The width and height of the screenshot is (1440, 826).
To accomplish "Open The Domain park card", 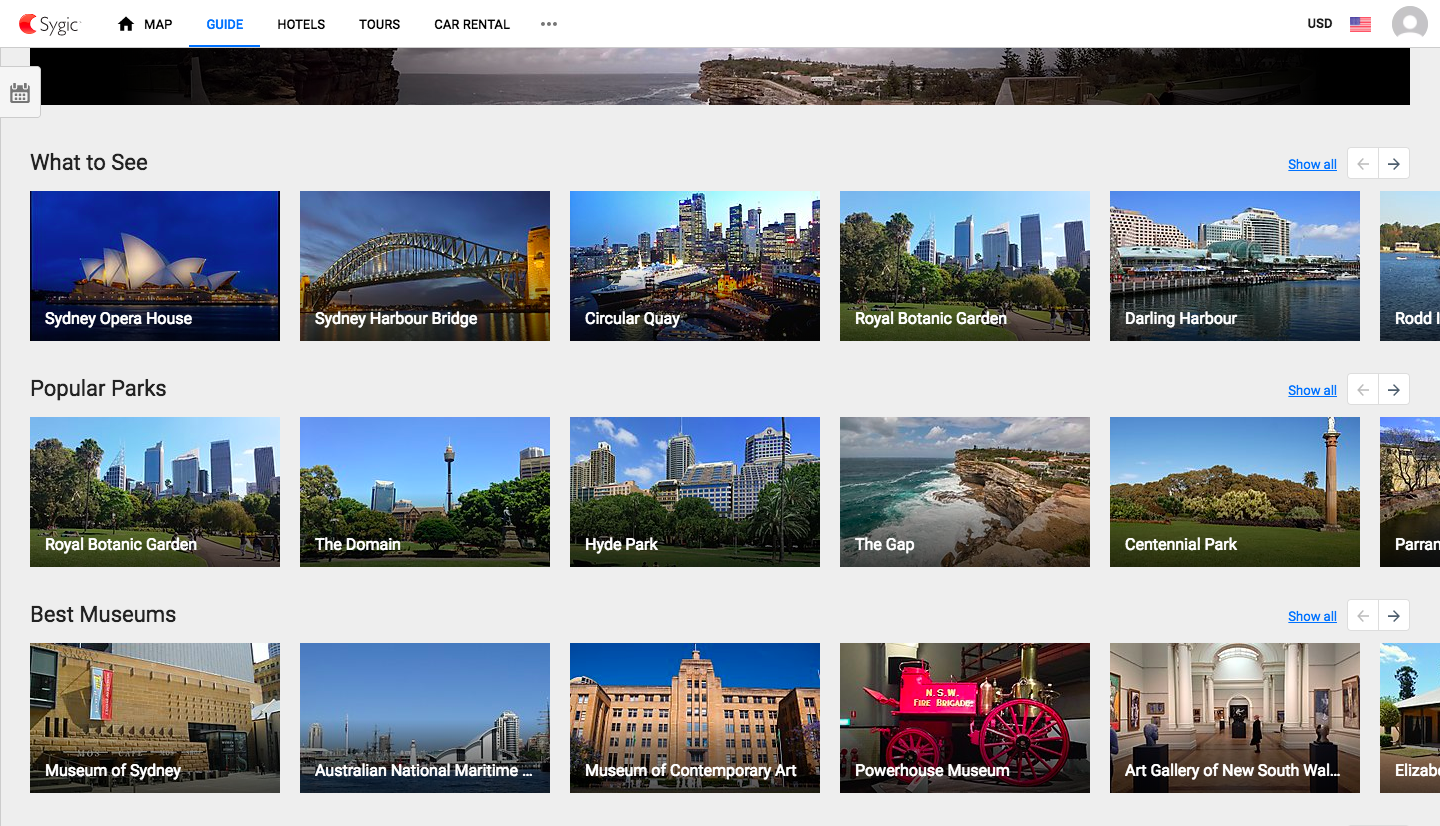I will 425,492.
